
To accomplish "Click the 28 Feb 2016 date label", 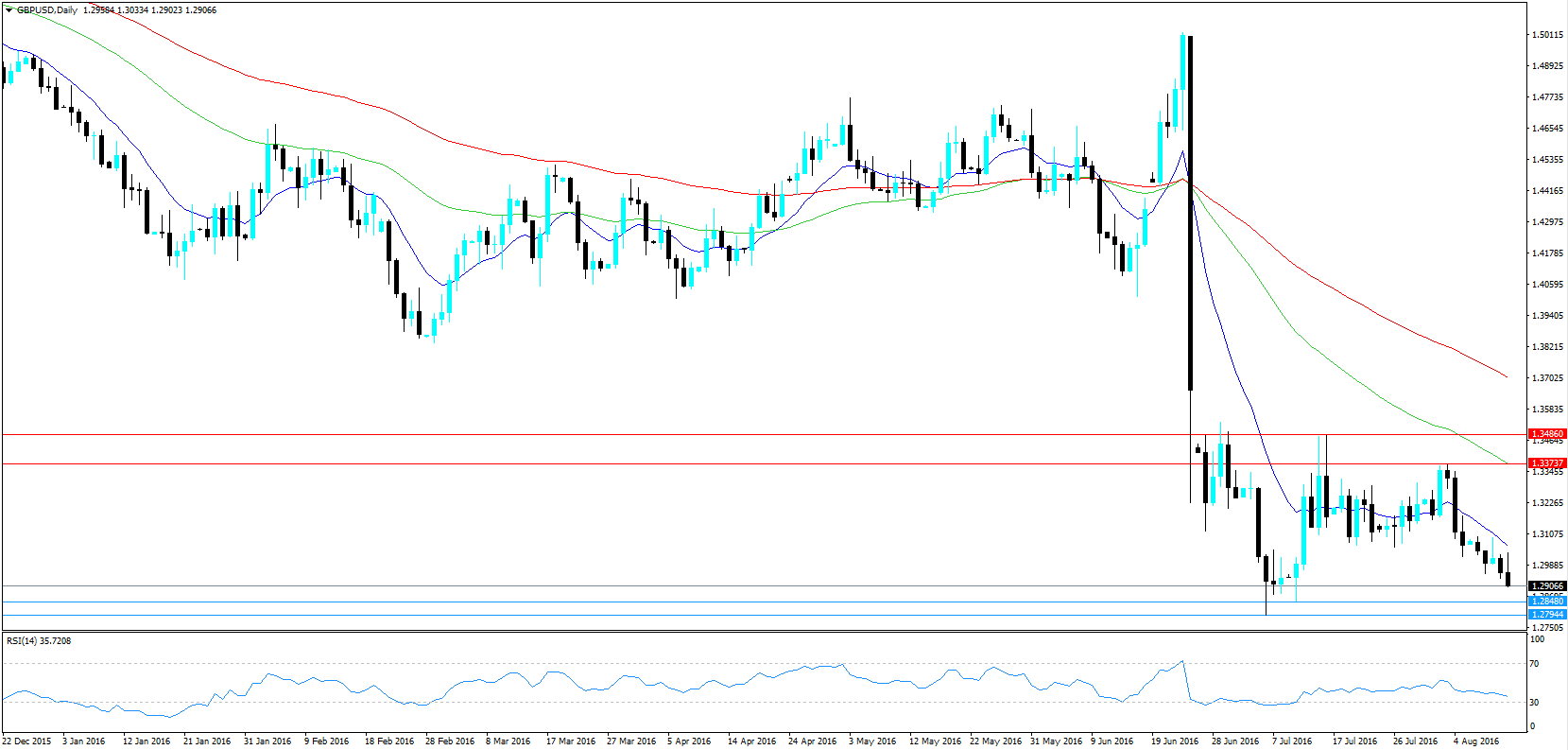I will 450,741.
